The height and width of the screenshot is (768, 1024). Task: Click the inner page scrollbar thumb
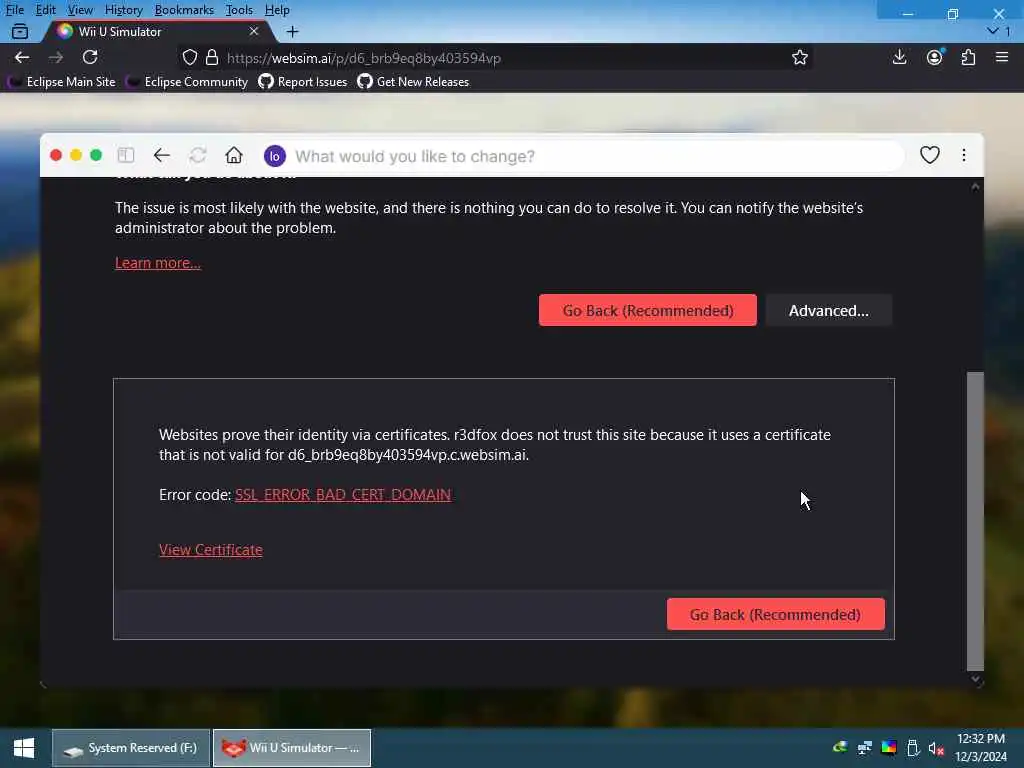975,521
